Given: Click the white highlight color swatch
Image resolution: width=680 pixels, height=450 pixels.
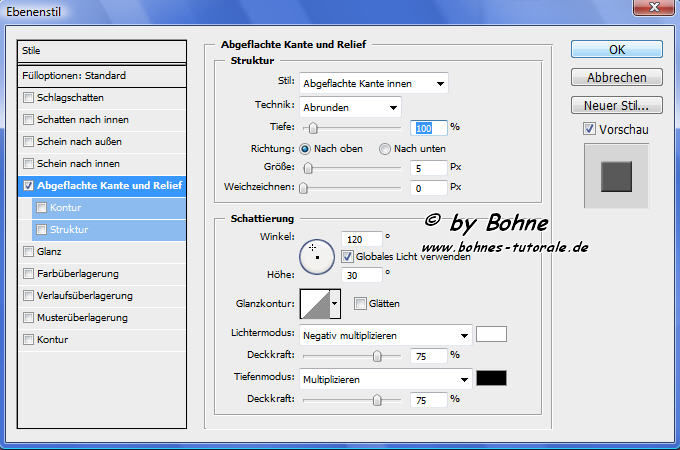Looking at the screenshot, I should 491,334.
